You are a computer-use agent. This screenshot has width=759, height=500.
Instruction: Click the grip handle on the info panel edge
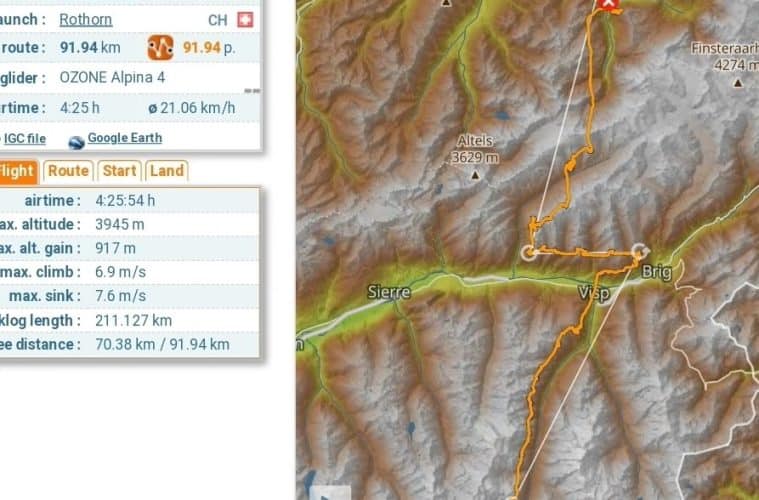252,91
